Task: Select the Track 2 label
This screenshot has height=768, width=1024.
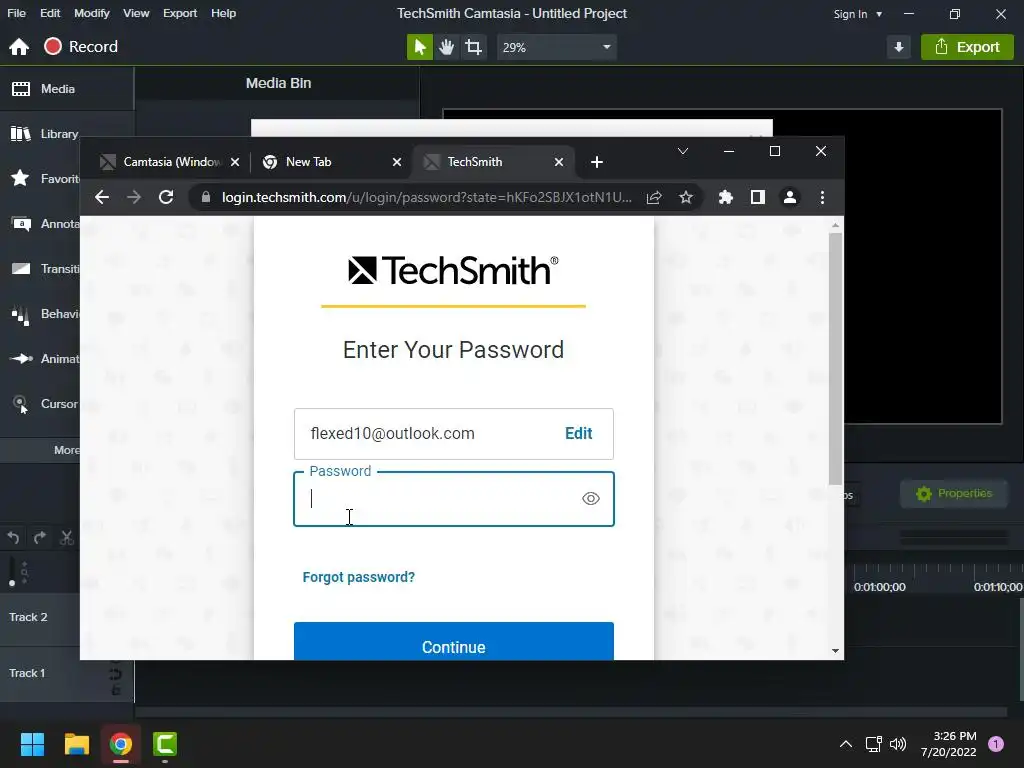Action: click(28, 617)
